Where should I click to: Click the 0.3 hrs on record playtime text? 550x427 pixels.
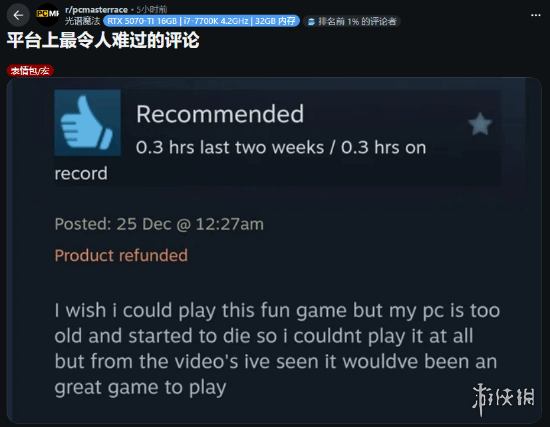click(x=240, y=160)
